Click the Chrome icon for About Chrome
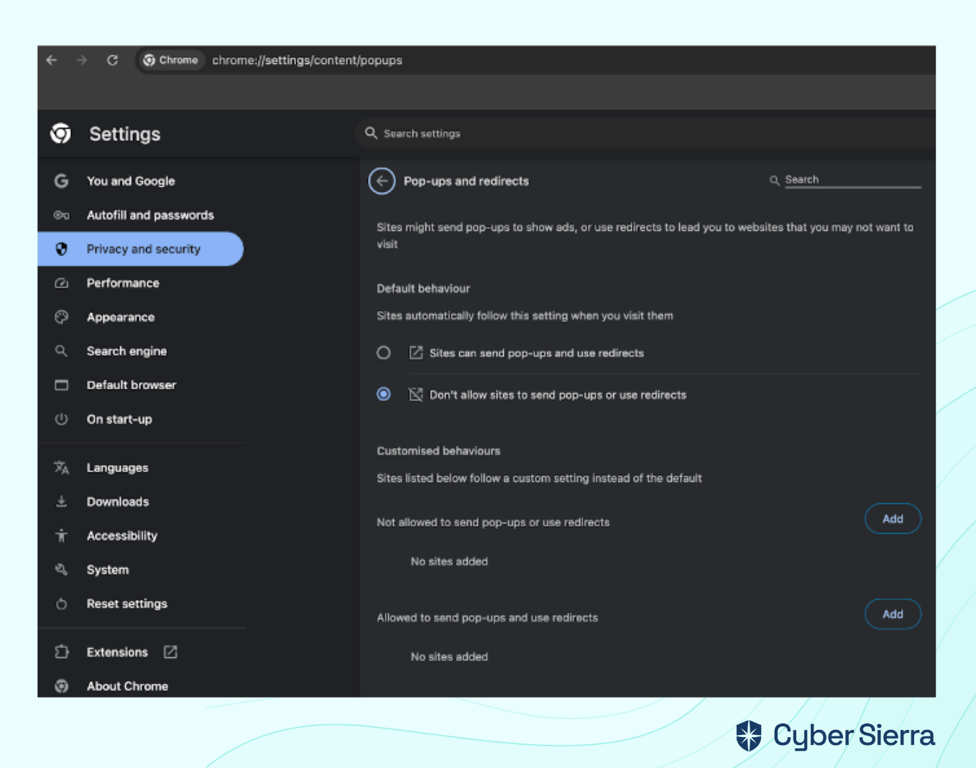Viewport: 976px width, 768px height. pos(61,686)
